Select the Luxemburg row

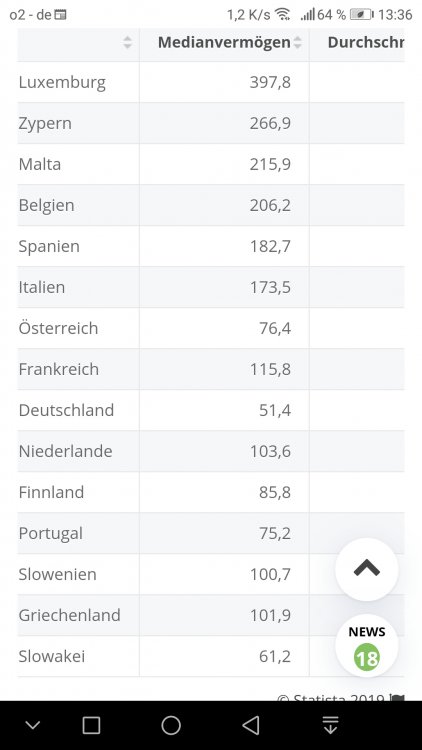211,82
